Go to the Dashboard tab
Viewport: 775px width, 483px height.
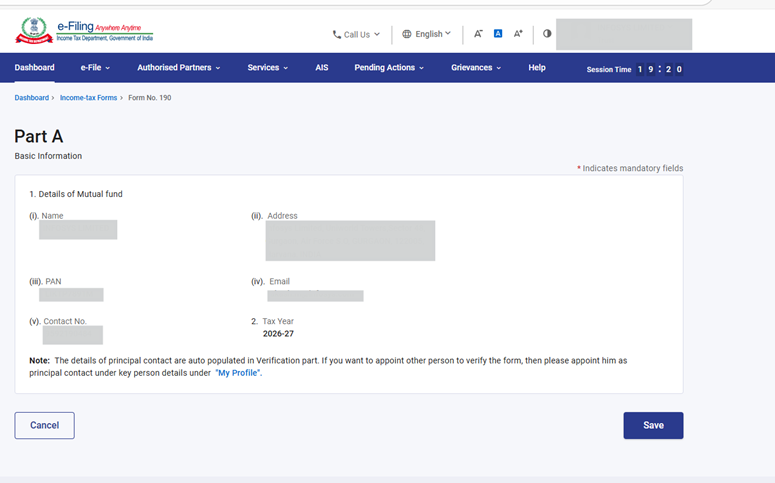(35, 68)
